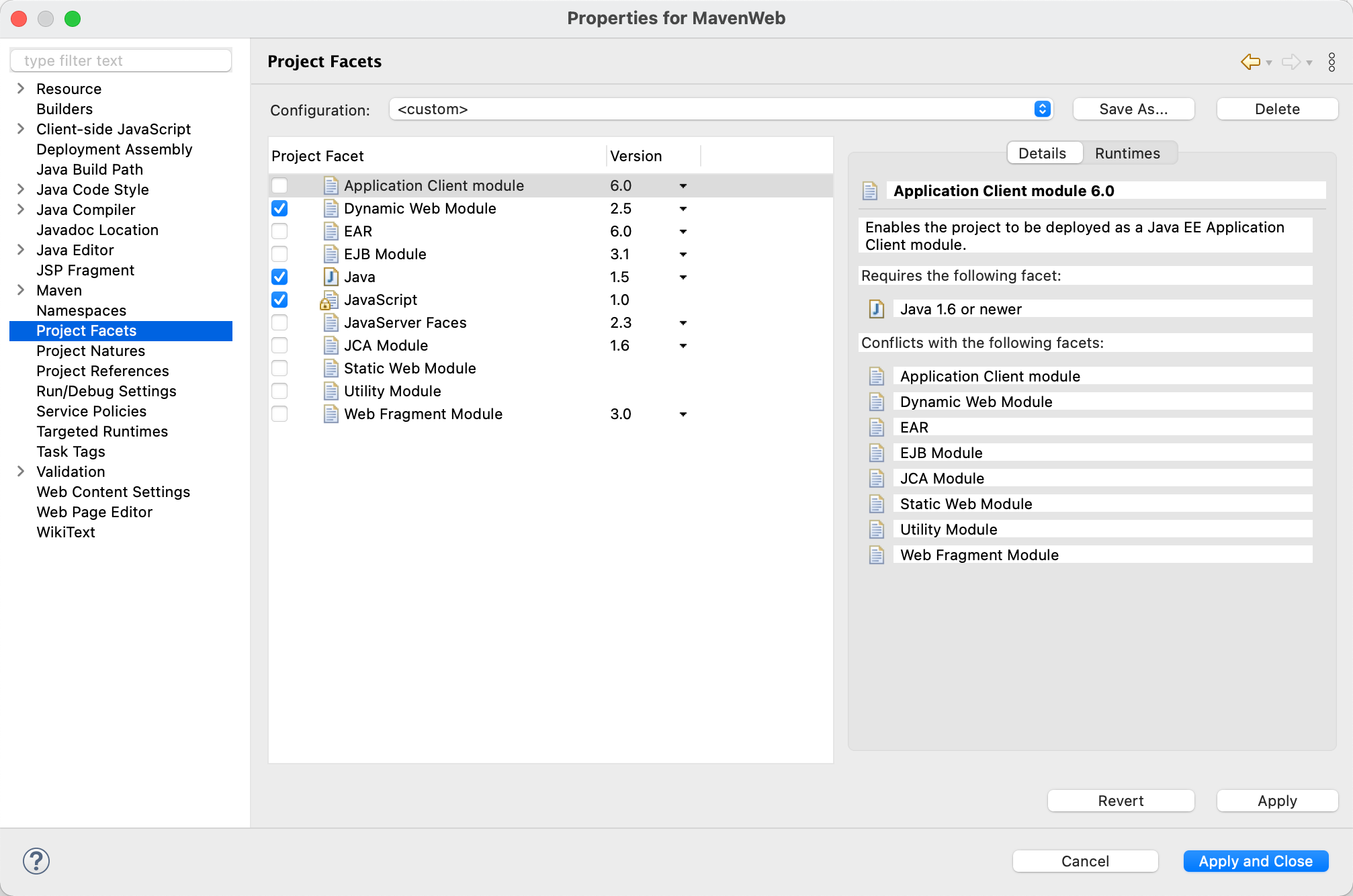Viewport: 1353px width, 896px height.
Task: Open the Java version dropdown arrow
Action: point(683,277)
